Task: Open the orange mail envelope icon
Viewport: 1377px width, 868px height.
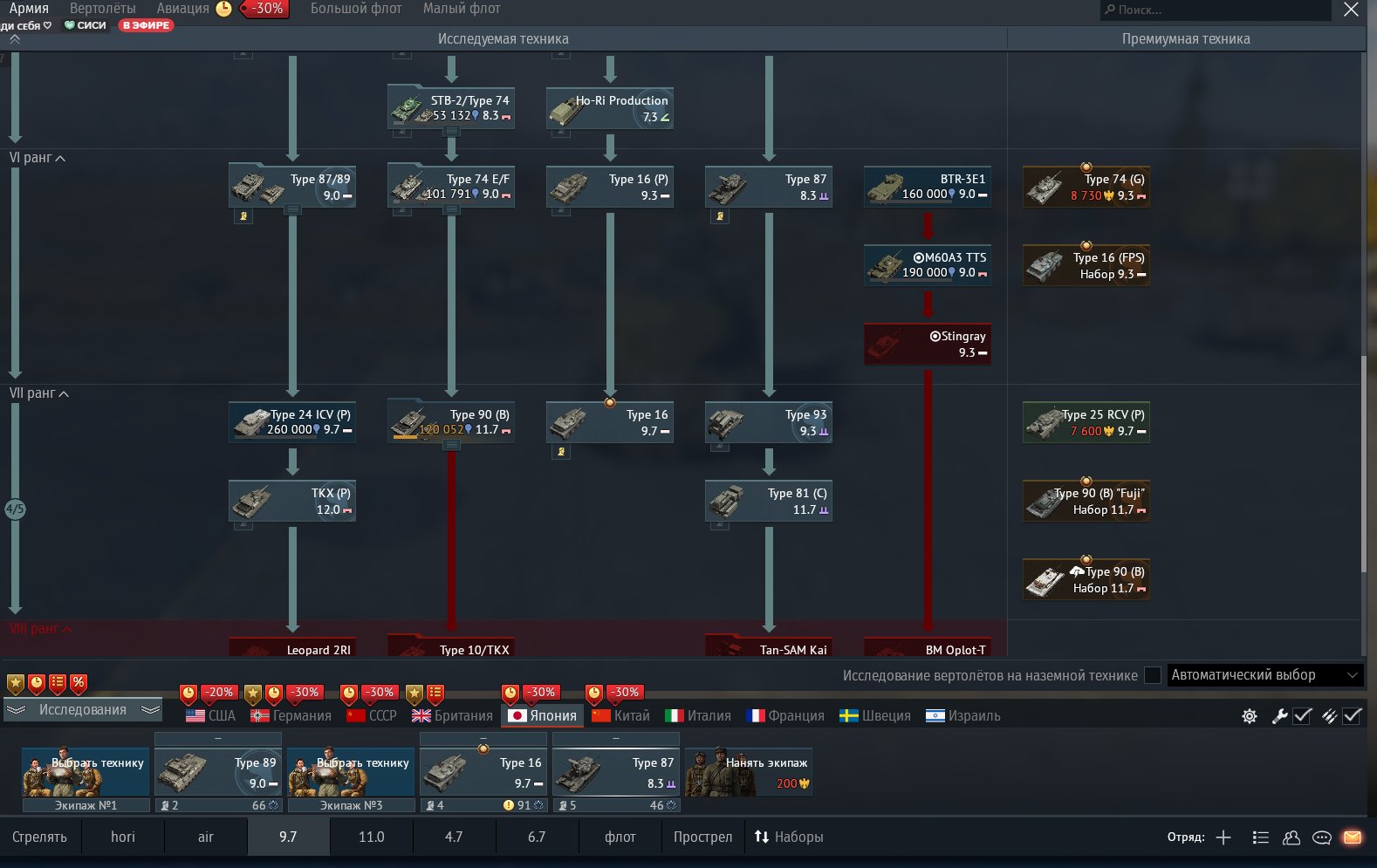Action: pyautogui.click(x=1353, y=837)
